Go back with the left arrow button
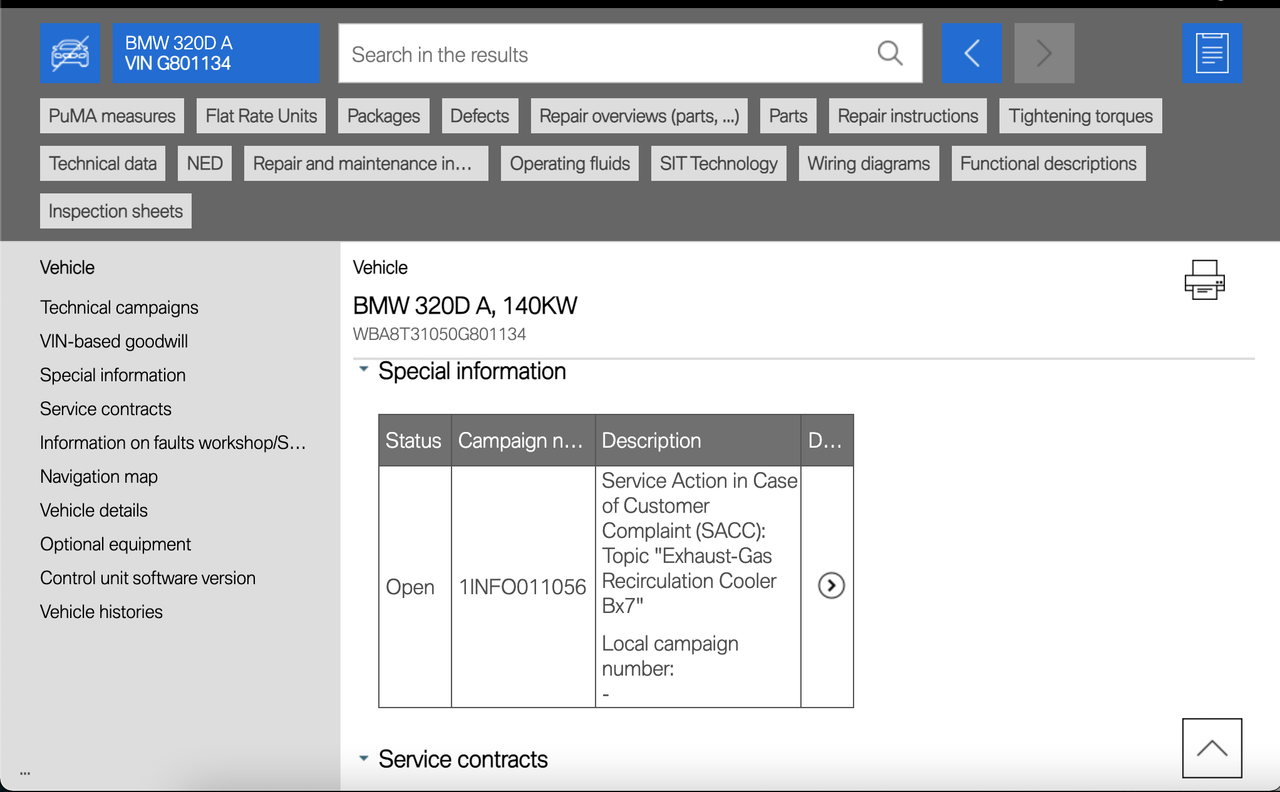Viewport: 1280px width, 792px height. click(971, 54)
